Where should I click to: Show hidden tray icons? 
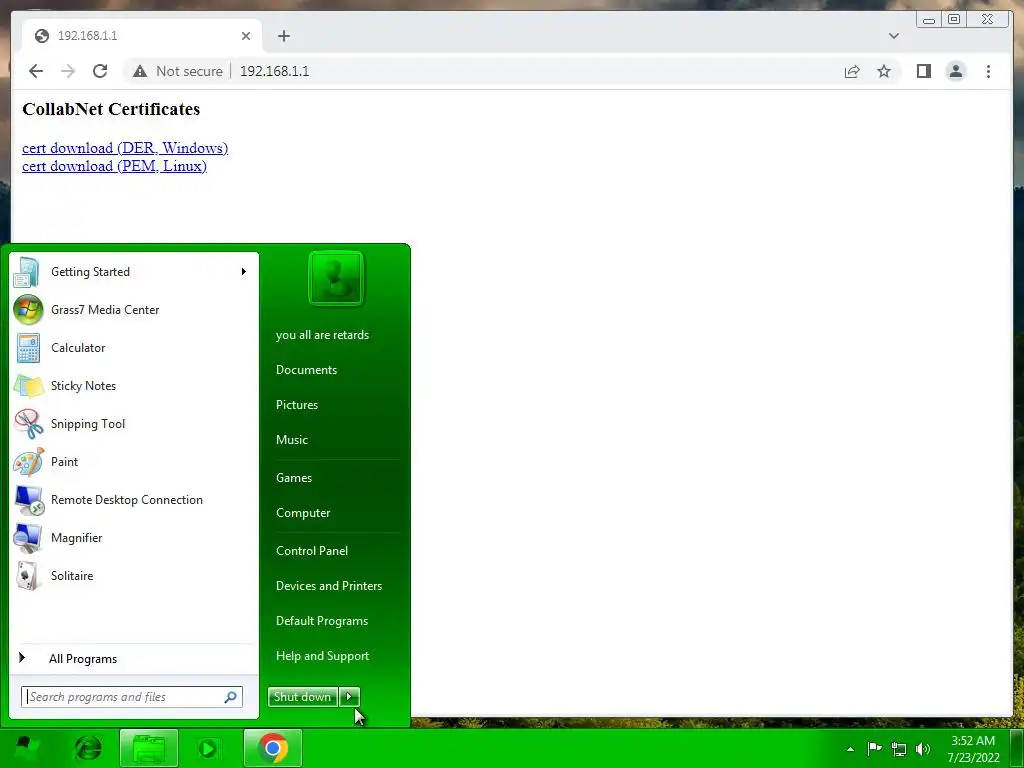coord(850,749)
